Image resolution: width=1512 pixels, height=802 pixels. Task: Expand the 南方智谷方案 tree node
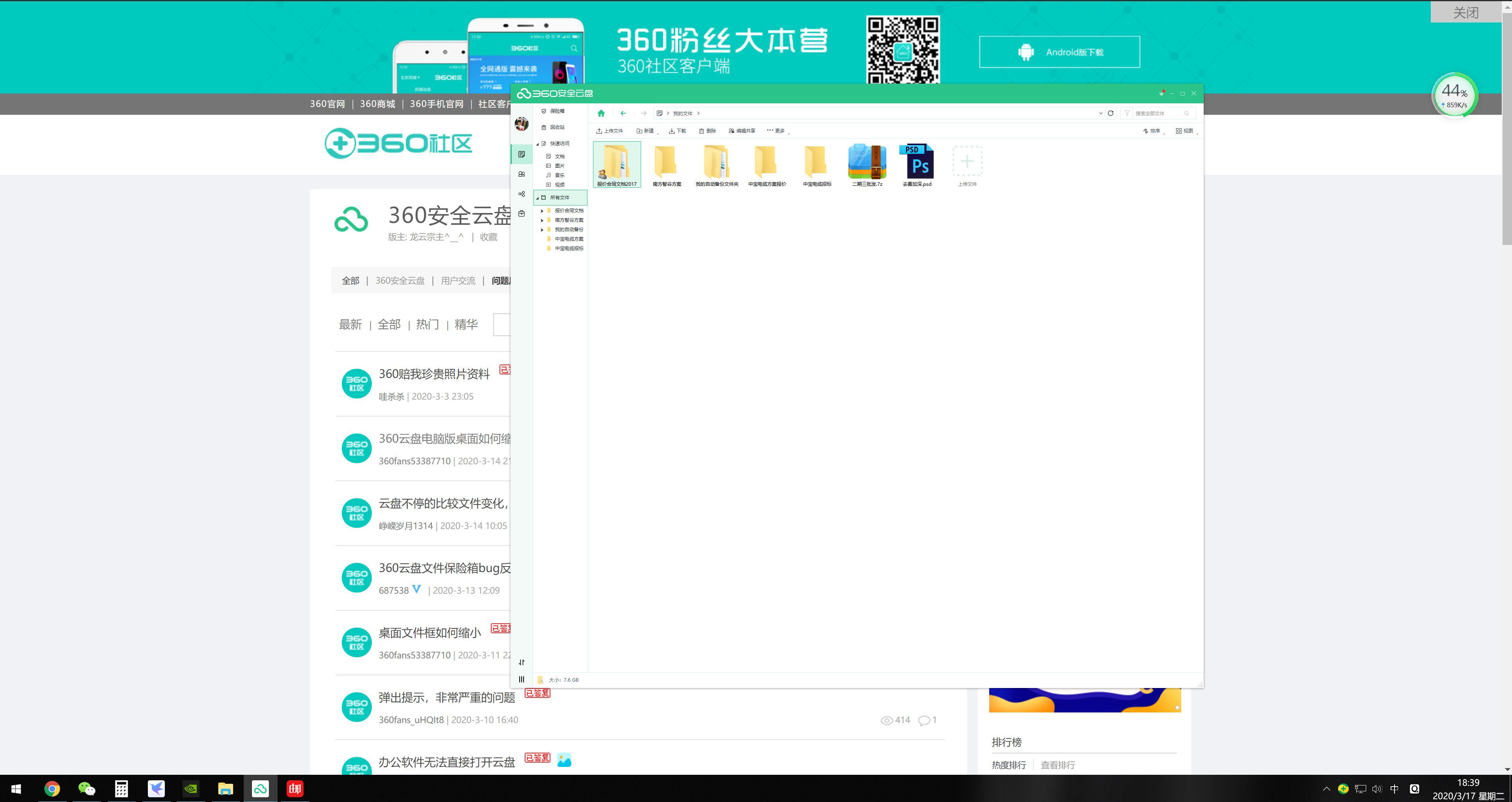coord(542,220)
